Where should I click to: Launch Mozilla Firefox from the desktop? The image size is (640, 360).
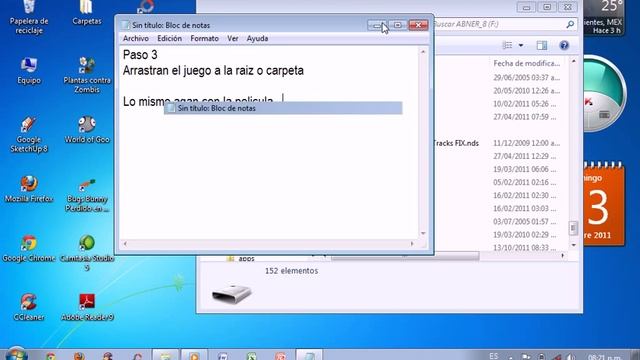click(29, 189)
